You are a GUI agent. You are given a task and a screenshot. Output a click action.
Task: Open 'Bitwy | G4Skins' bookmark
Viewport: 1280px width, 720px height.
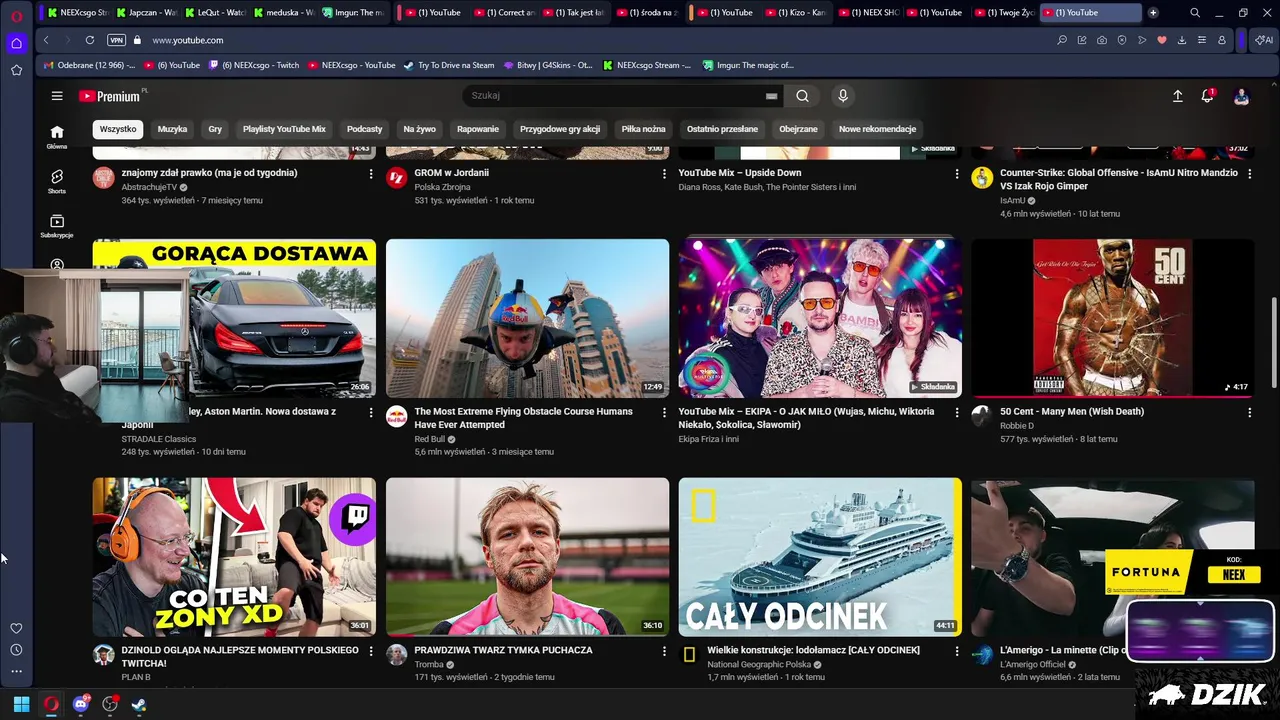tap(548, 65)
